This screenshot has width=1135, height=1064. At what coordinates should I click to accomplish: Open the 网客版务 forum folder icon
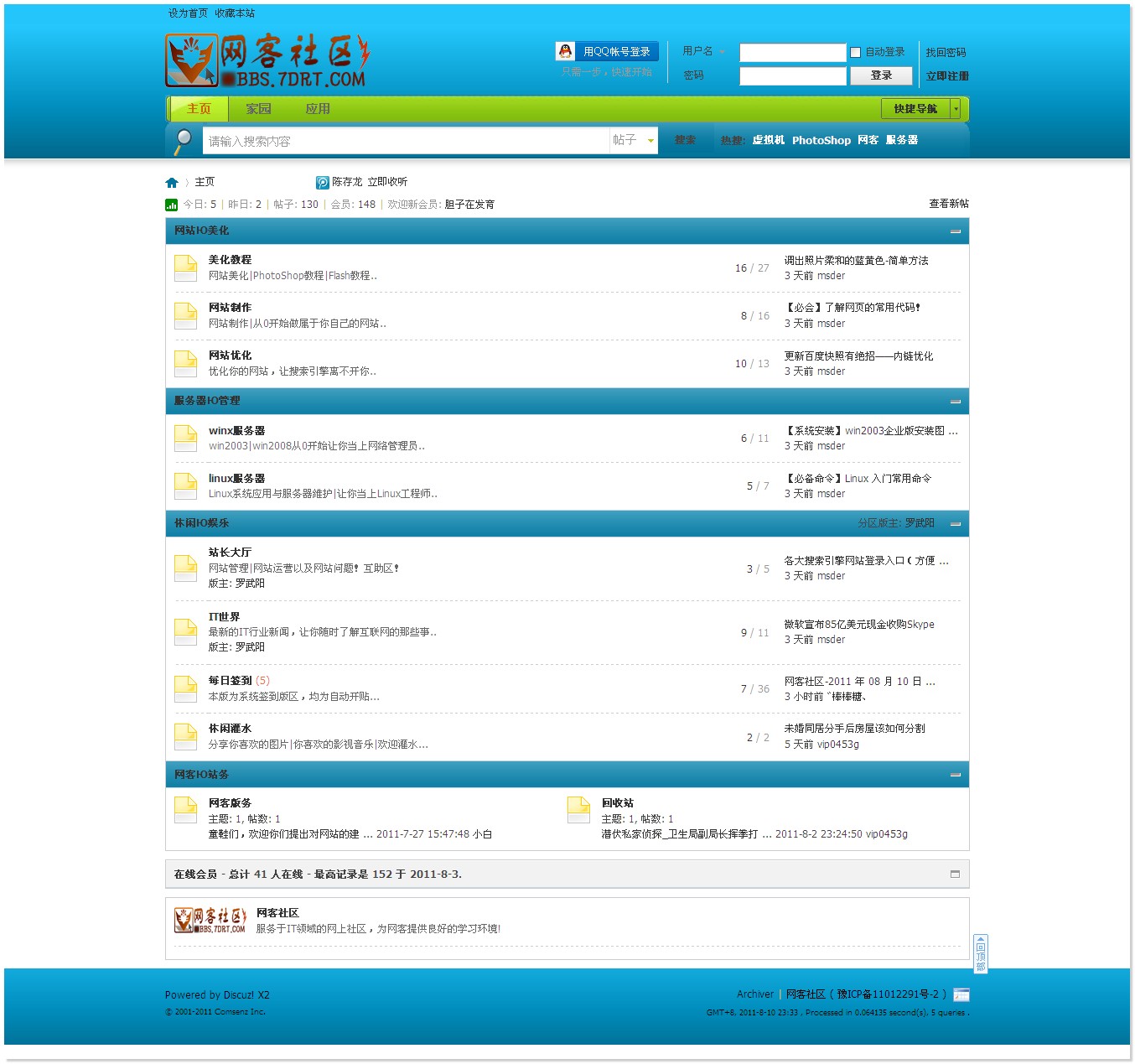185,809
